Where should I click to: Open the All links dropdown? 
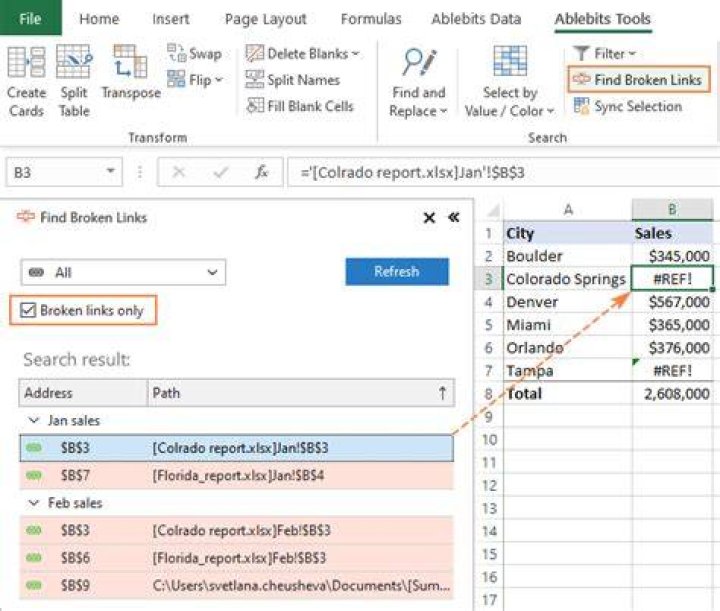click(x=123, y=272)
